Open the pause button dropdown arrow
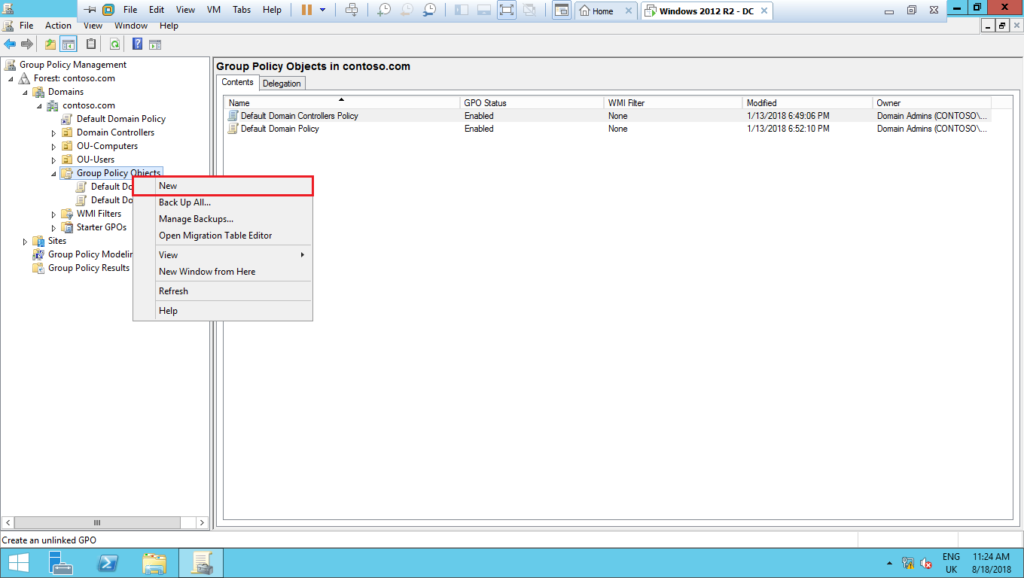1024x578 pixels. (x=323, y=10)
